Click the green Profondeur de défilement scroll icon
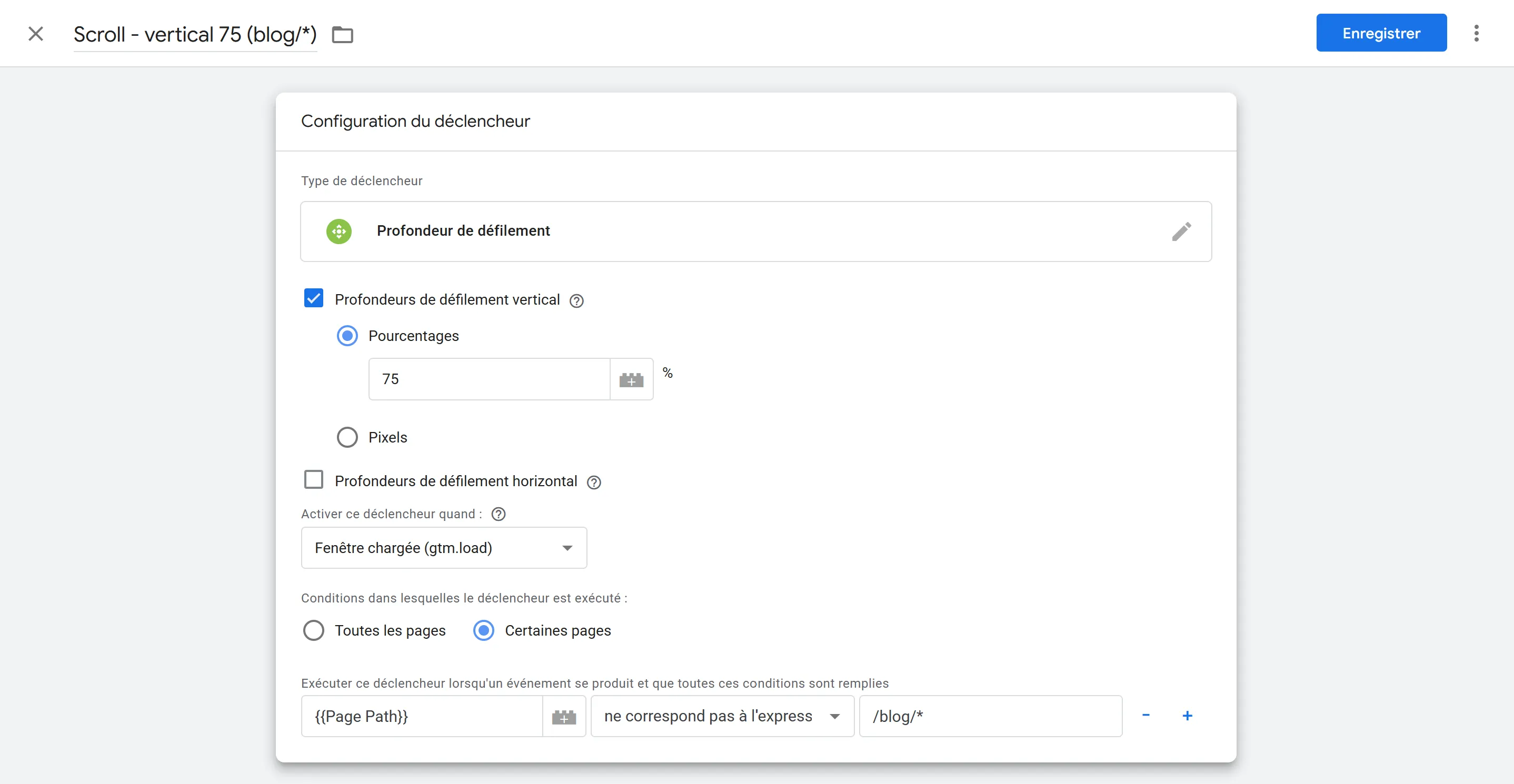 pos(339,232)
